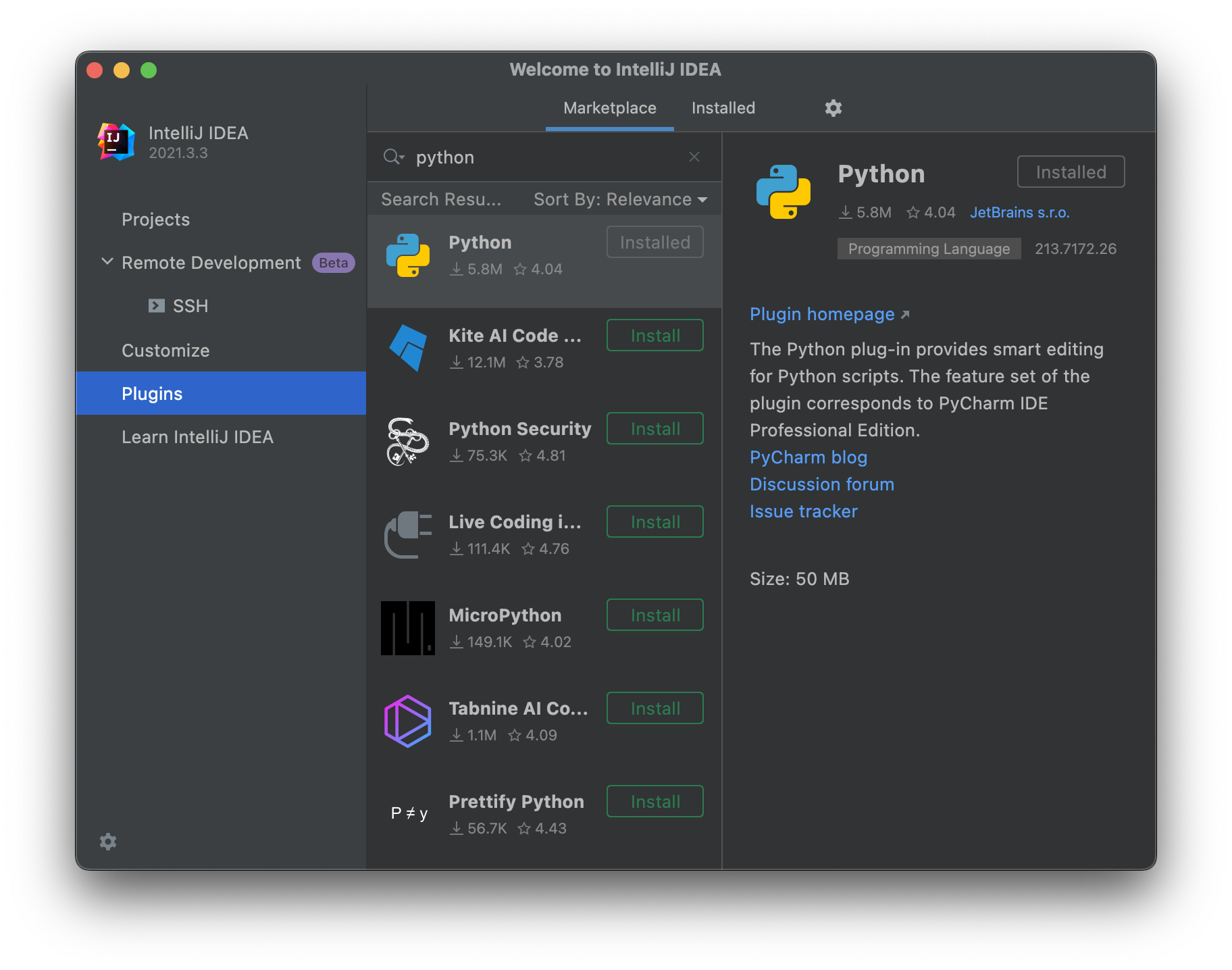This screenshot has height=970, width=1232.
Task: Click the large Python logo in details
Action: [x=784, y=192]
